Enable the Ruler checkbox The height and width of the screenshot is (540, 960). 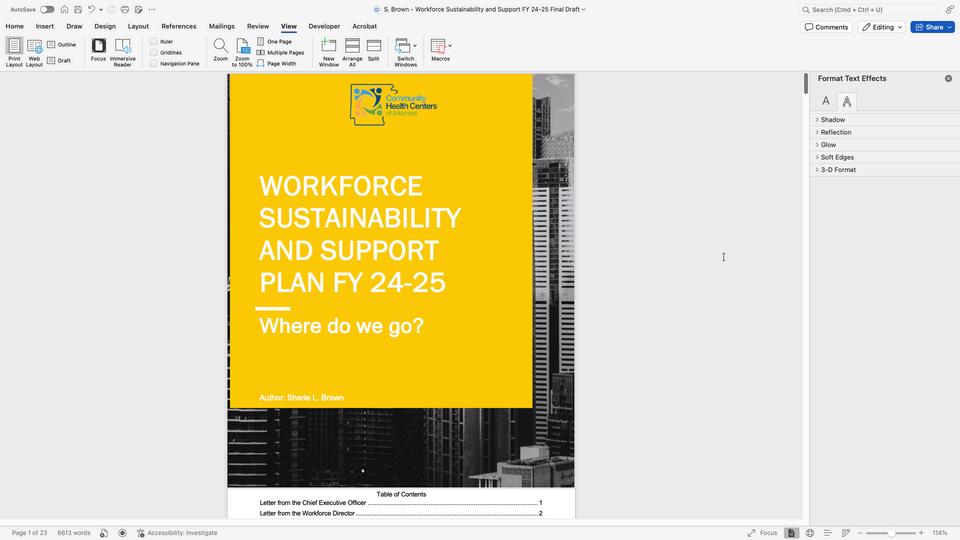154,42
